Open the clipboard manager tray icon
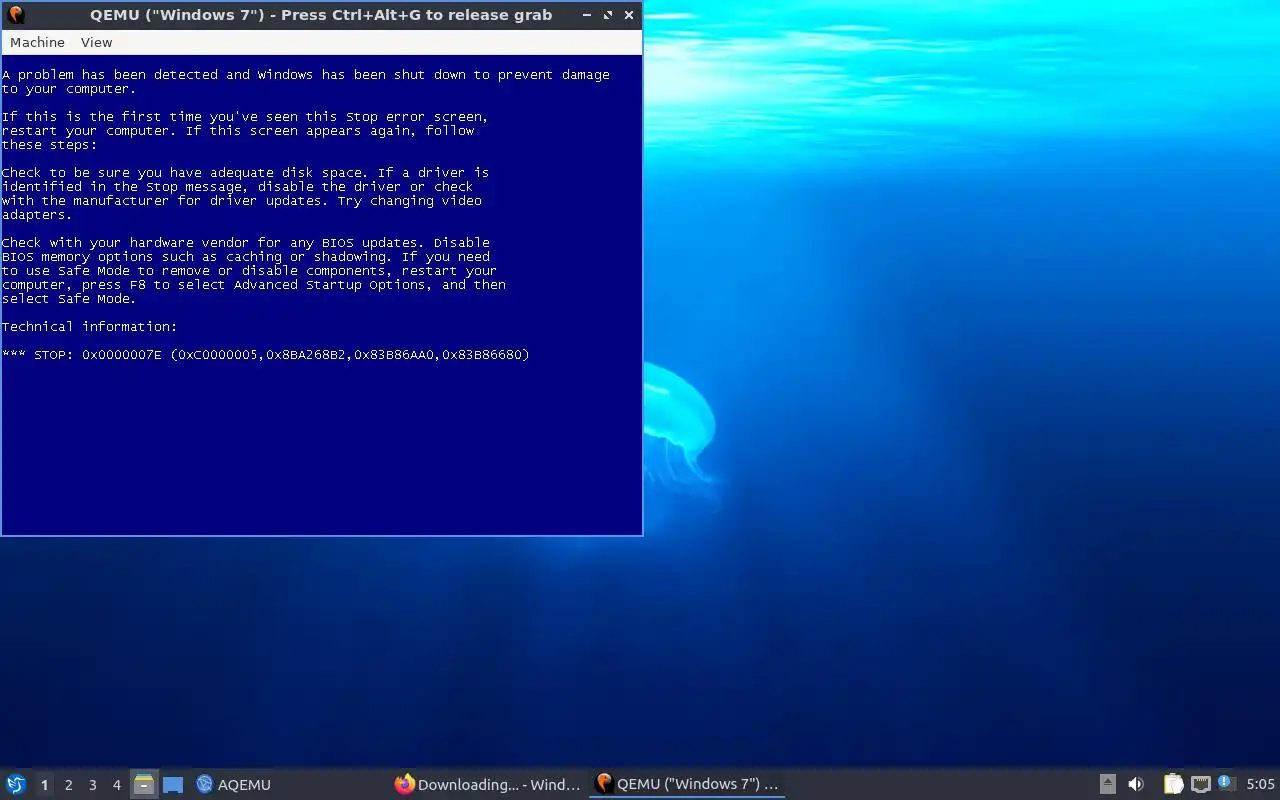Screen dimensions: 1280x800 point(1174,784)
